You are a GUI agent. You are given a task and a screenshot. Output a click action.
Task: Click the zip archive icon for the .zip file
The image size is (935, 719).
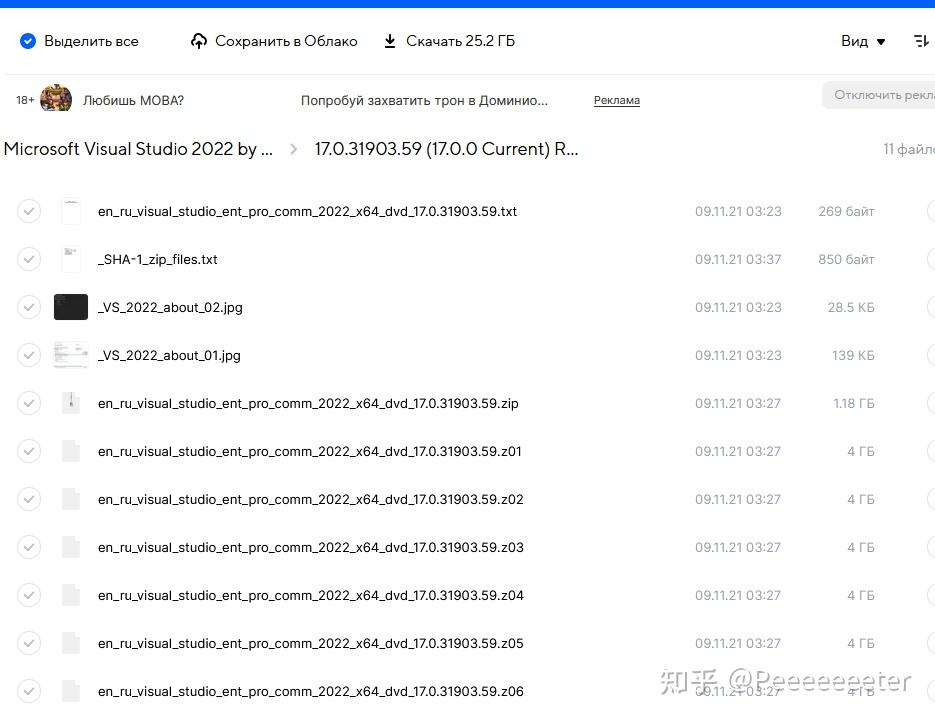point(71,403)
